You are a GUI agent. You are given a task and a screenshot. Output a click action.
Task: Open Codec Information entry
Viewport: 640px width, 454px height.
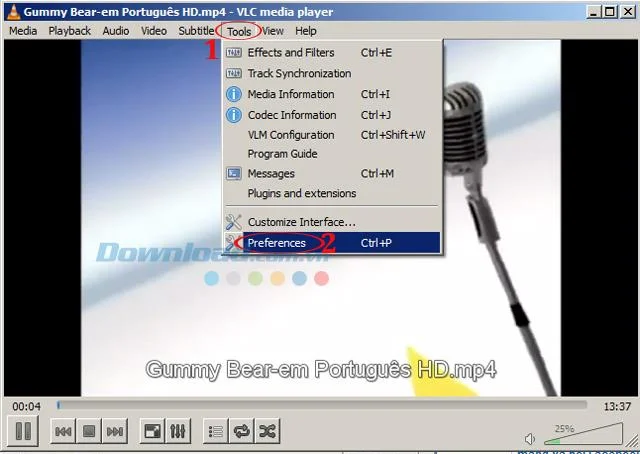click(332, 115)
